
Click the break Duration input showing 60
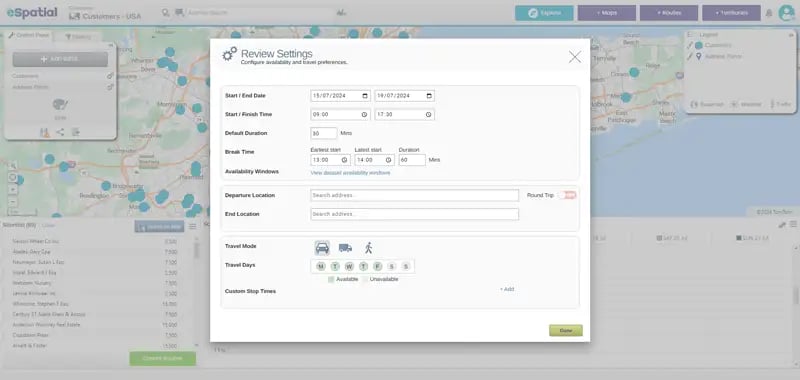tap(412, 160)
